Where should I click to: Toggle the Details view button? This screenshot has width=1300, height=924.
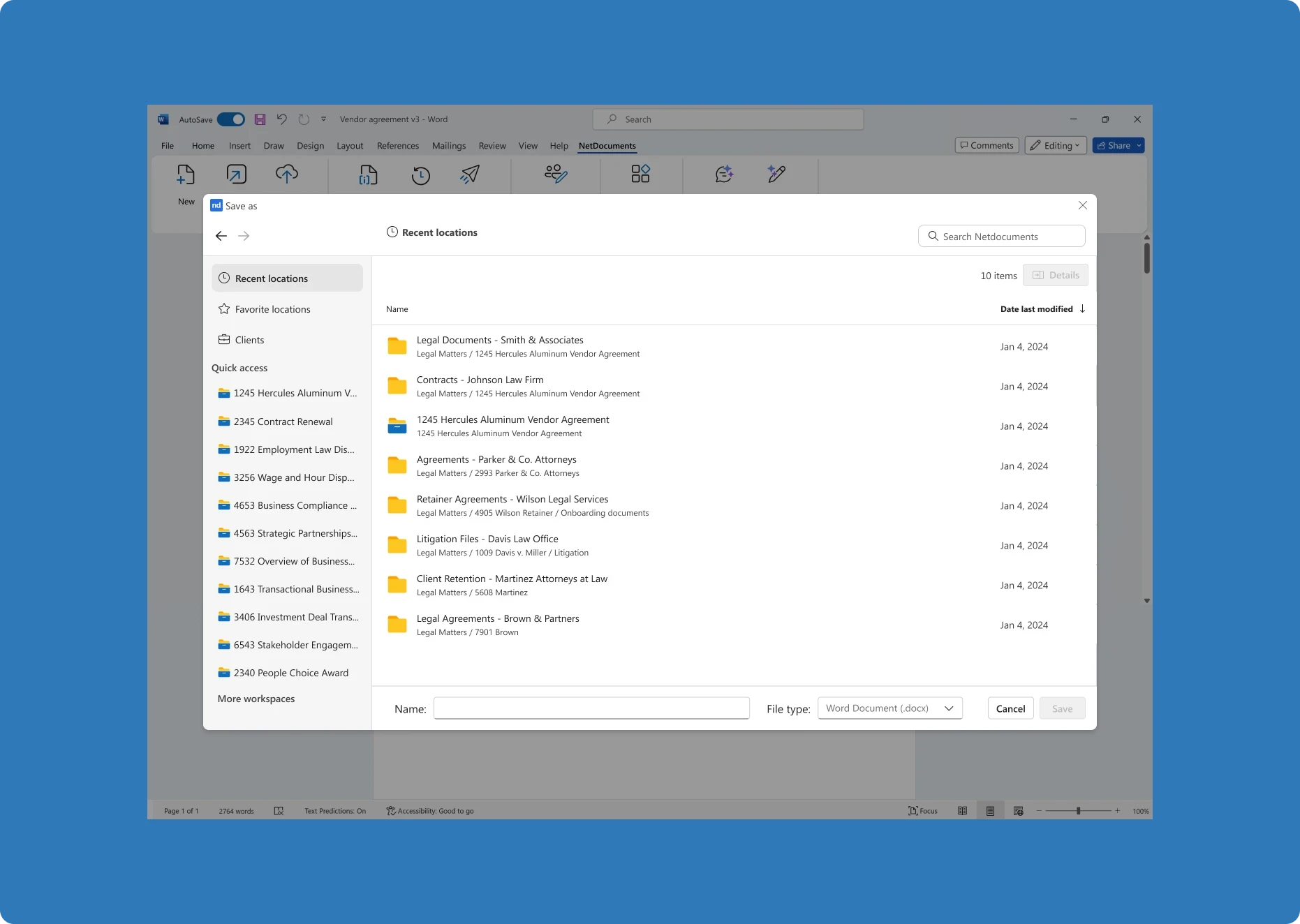1055,275
